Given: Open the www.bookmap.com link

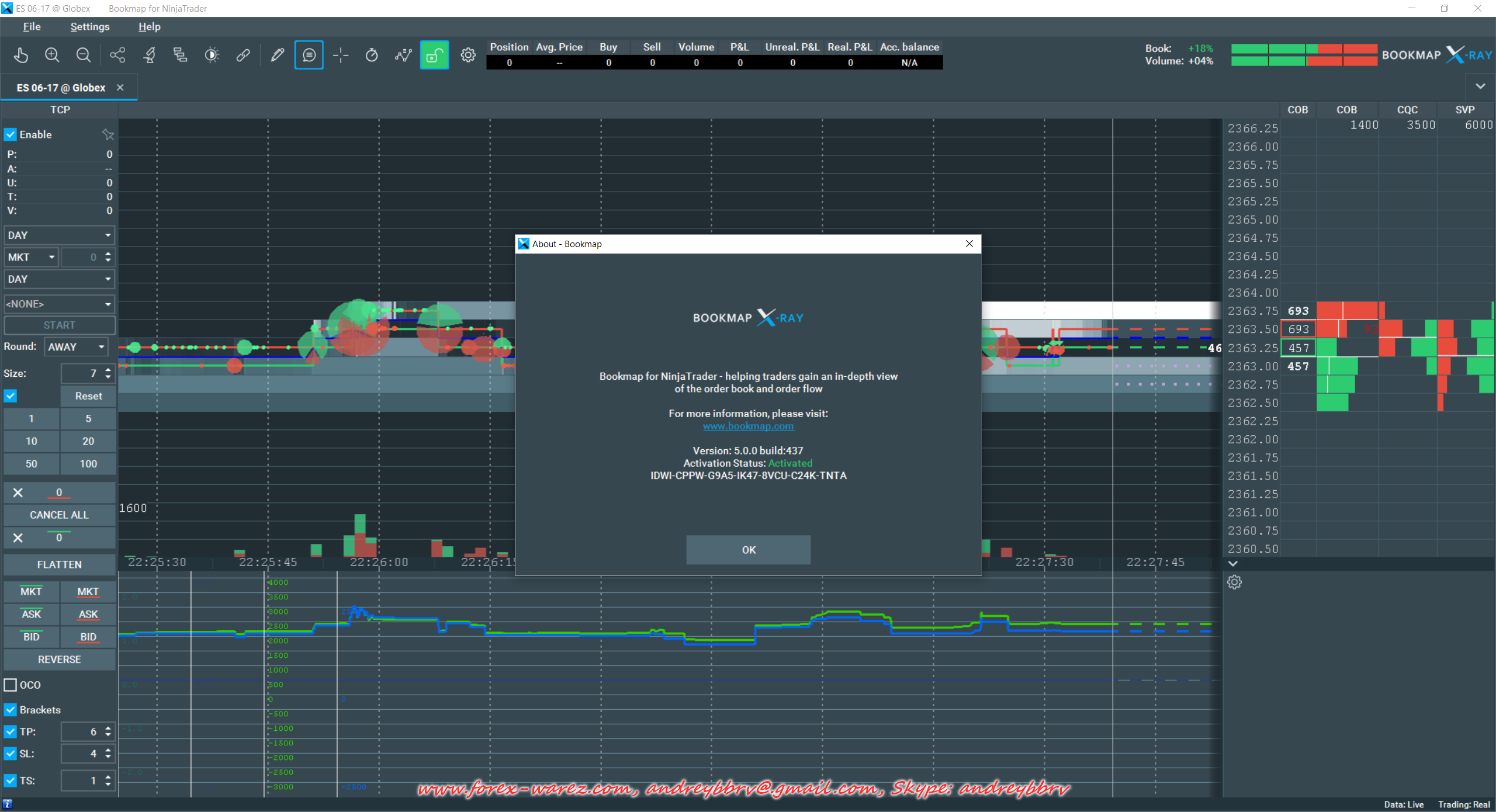Looking at the screenshot, I should (748, 426).
